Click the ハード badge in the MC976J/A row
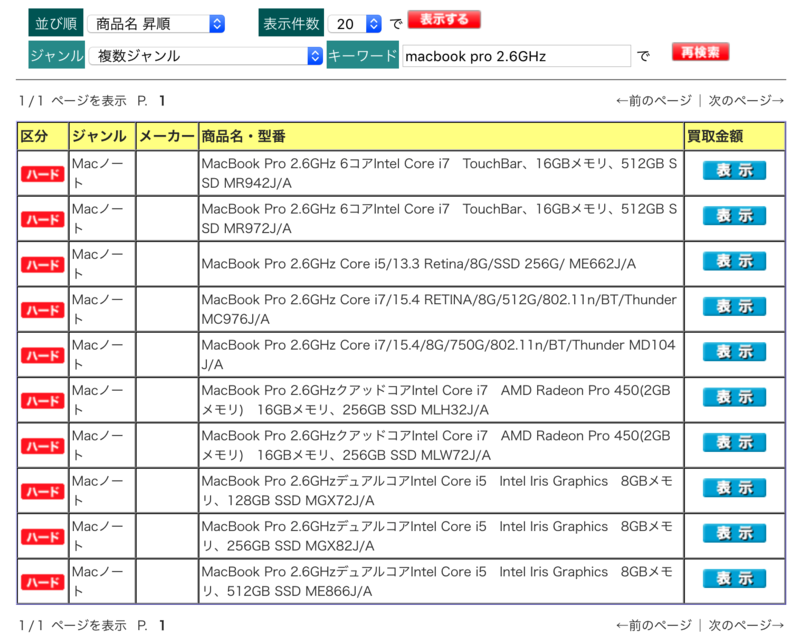Viewport: 800px width, 637px height. click(x=43, y=311)
